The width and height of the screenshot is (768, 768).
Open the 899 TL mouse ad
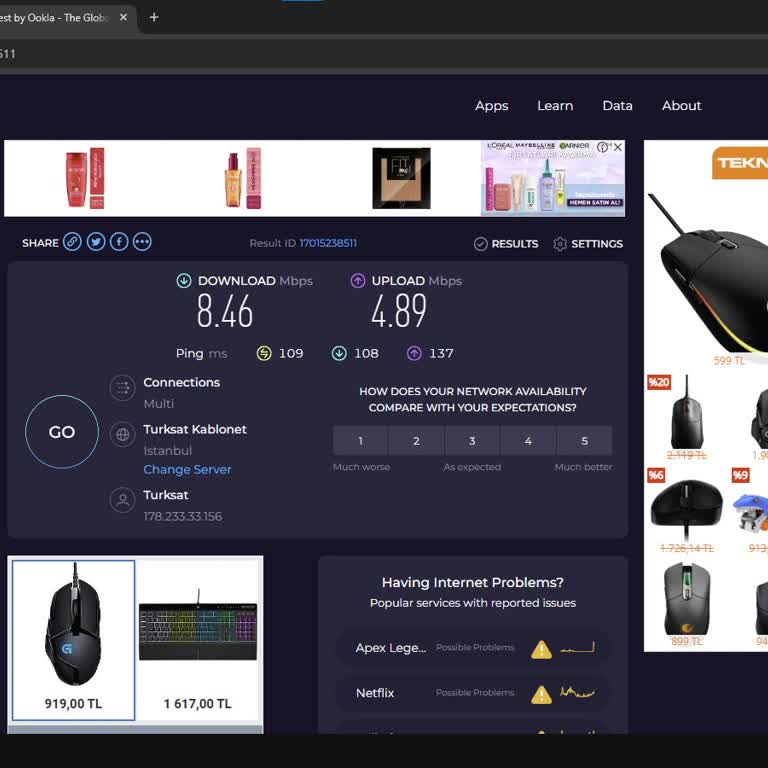click(x=687, y=605)
